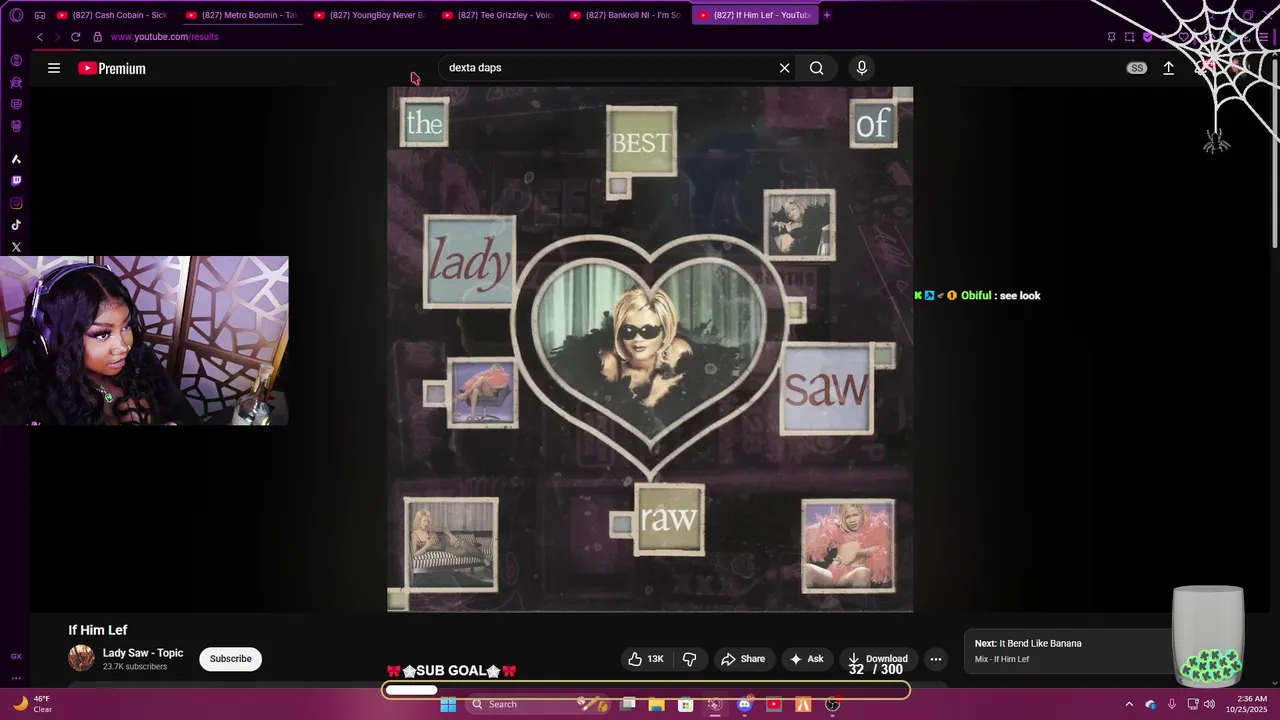
Task: Open a new browser tab with plus
Action: click(x=827, y=15)
